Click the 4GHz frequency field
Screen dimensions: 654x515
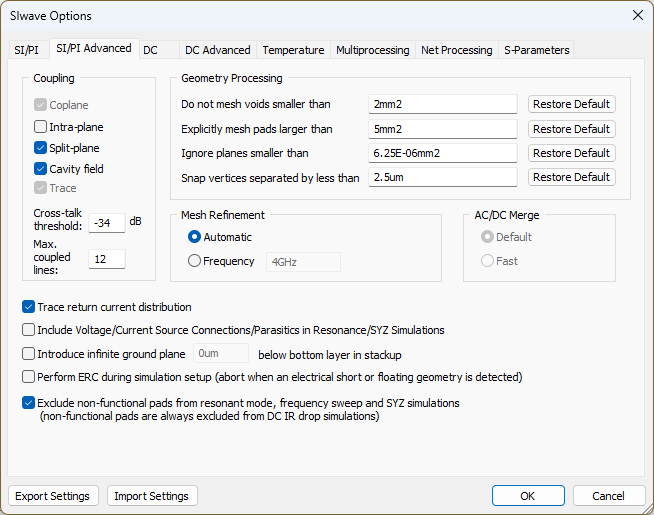(x=303, y=262)
